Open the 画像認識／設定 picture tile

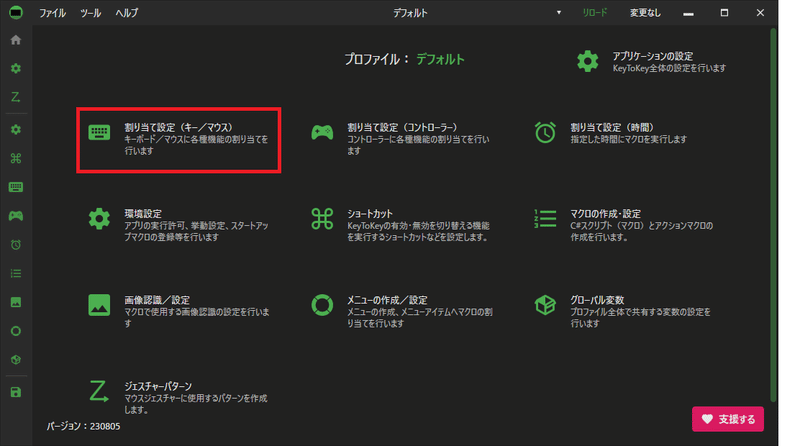(179, 311)
